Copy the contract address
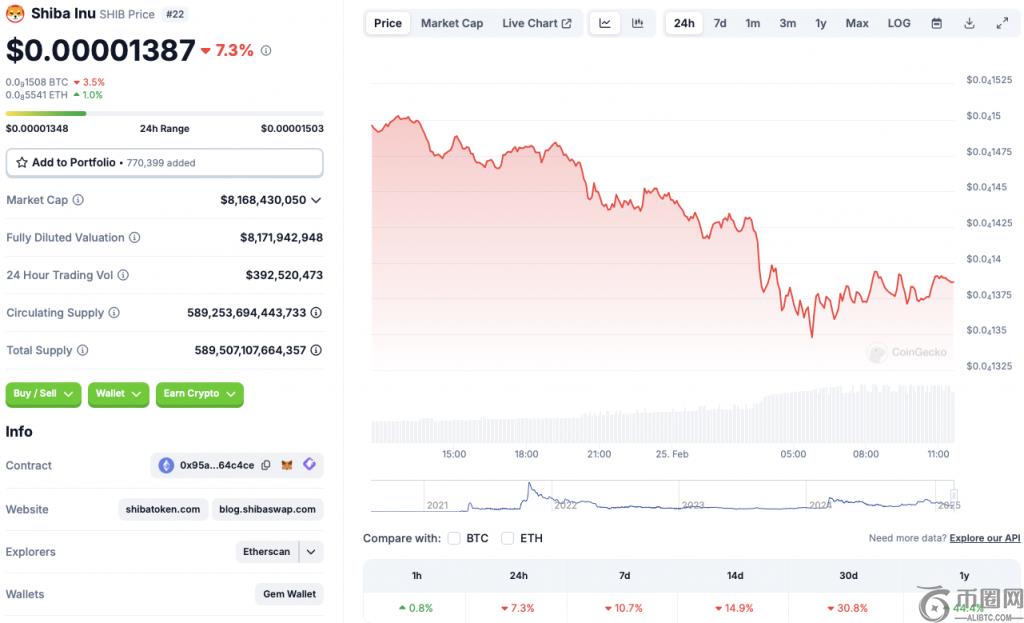The image size is (1024, 623). point(266,465)
